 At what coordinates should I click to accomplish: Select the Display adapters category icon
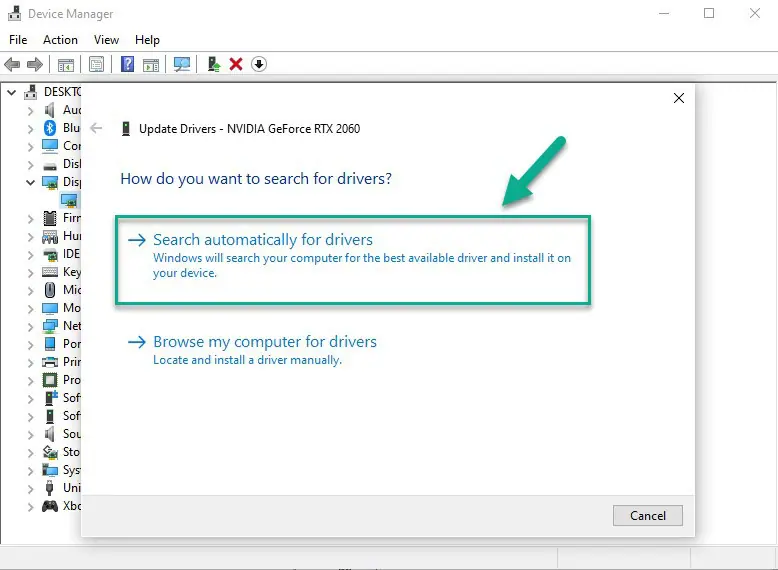pyautogui.click(x=50, y=183)
